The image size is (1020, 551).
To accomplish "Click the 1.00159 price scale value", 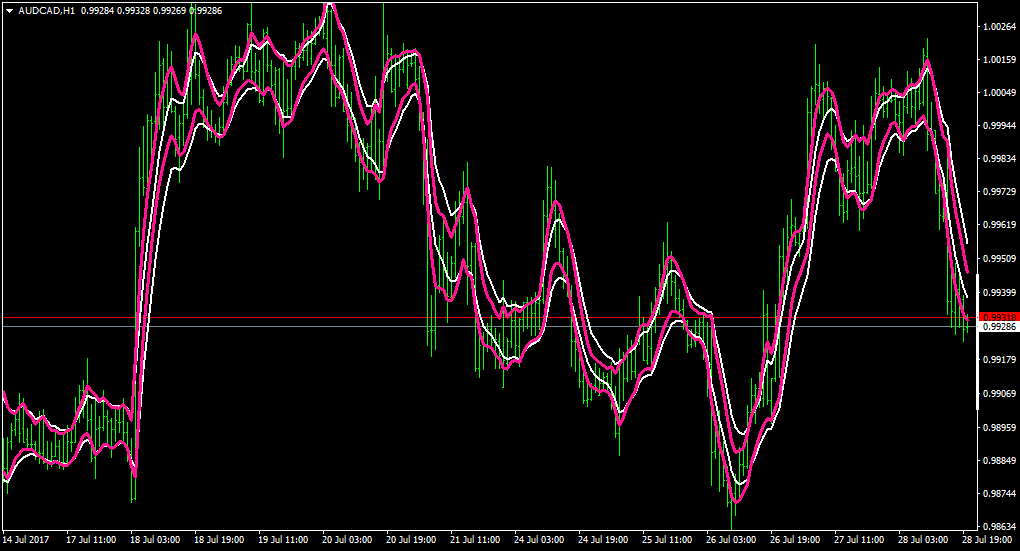I will click(x=1000, y=60).
